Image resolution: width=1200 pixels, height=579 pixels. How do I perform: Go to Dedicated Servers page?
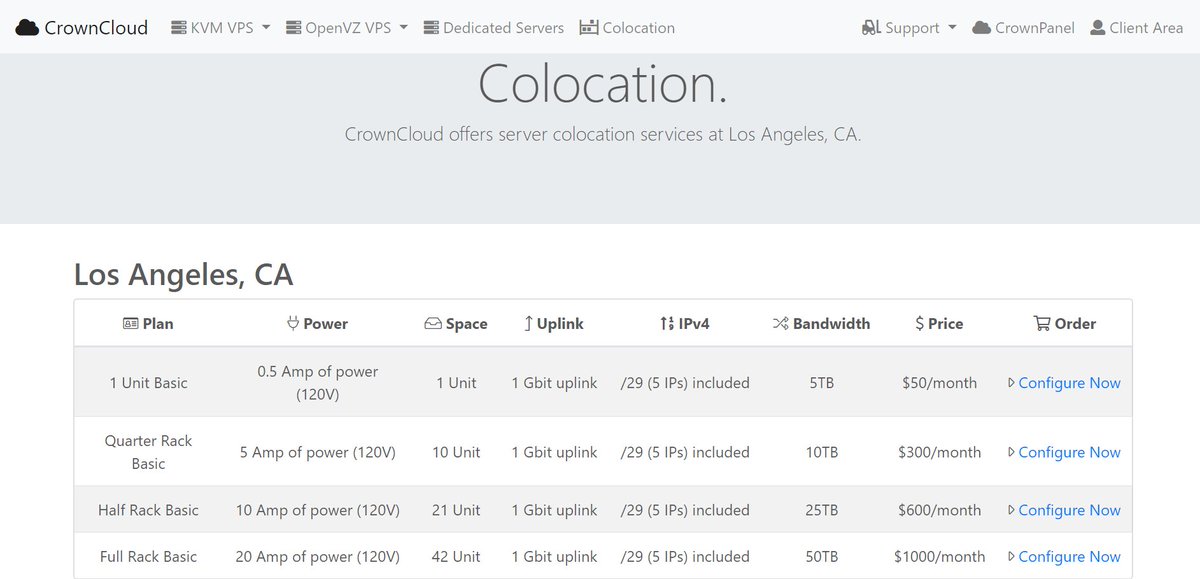493,28
